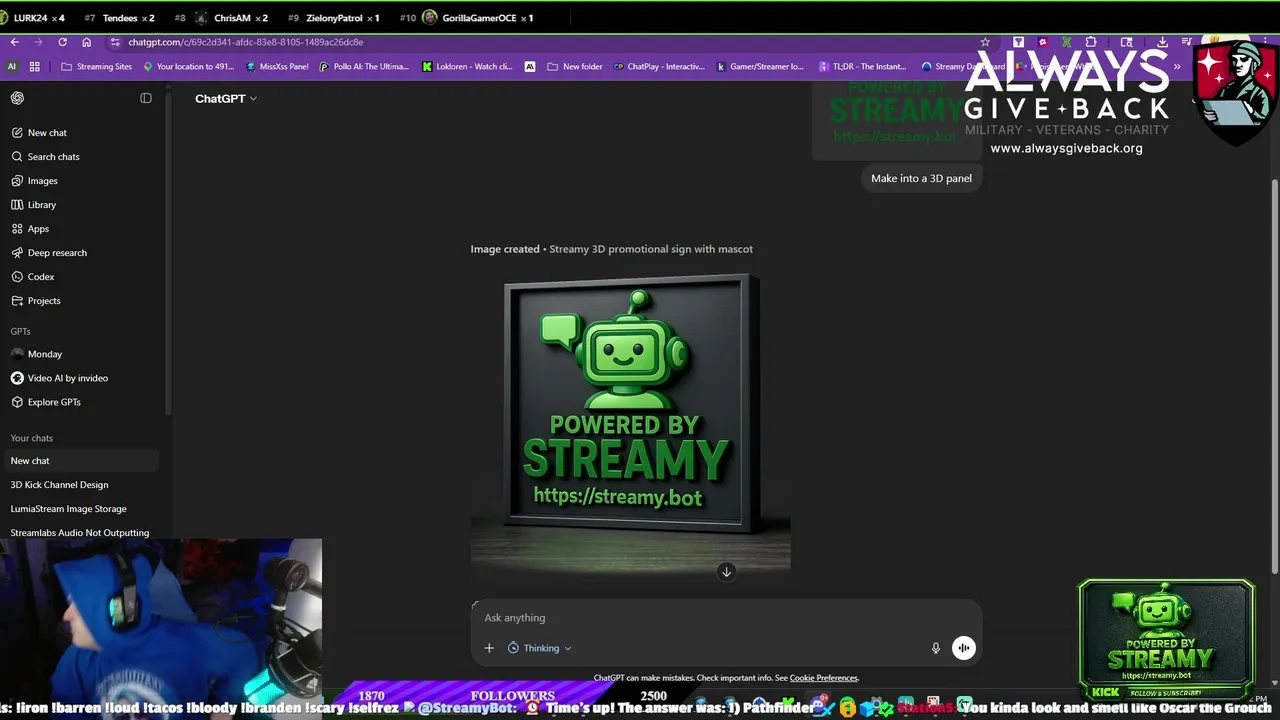This screenshot has width=1280, height=720.
Task: Open the Streaming Sites bookmark folder
Action: coord(97,67)
